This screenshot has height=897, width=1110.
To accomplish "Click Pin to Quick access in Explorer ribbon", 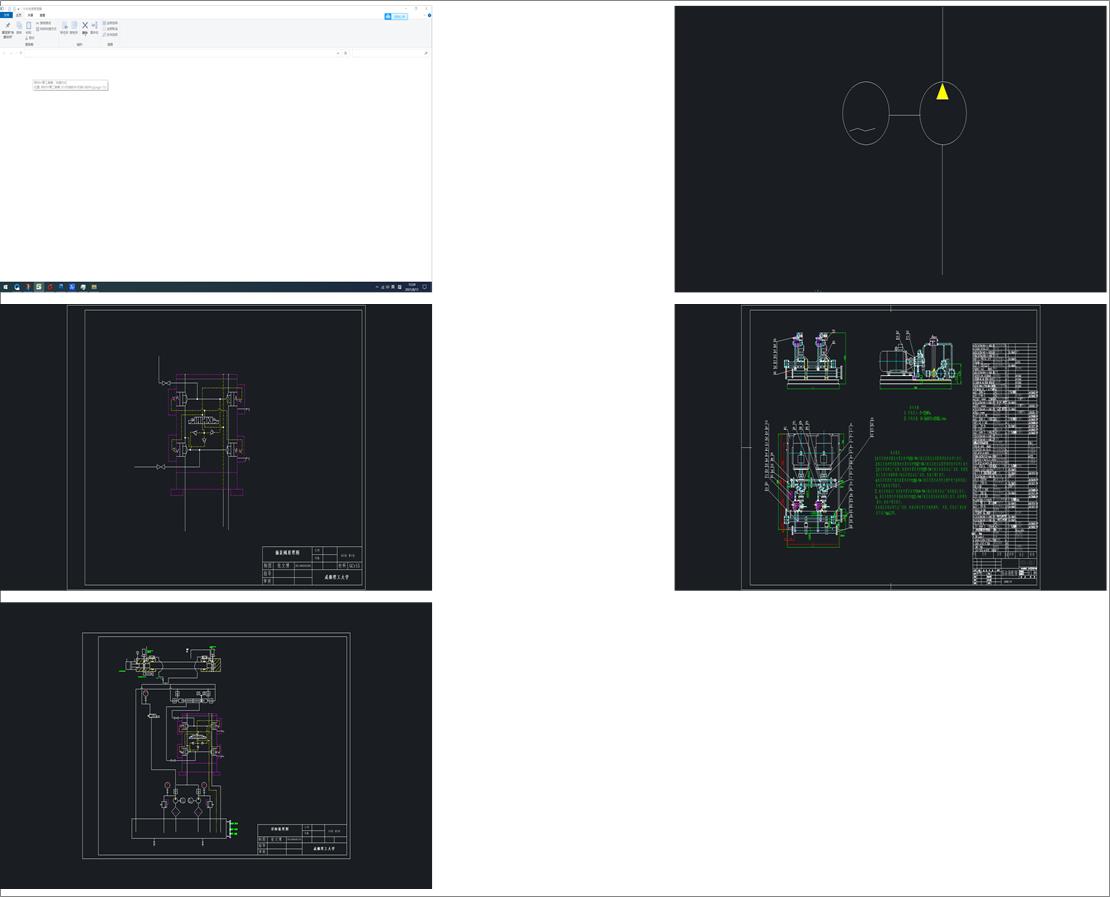I will tap(8, 29).
